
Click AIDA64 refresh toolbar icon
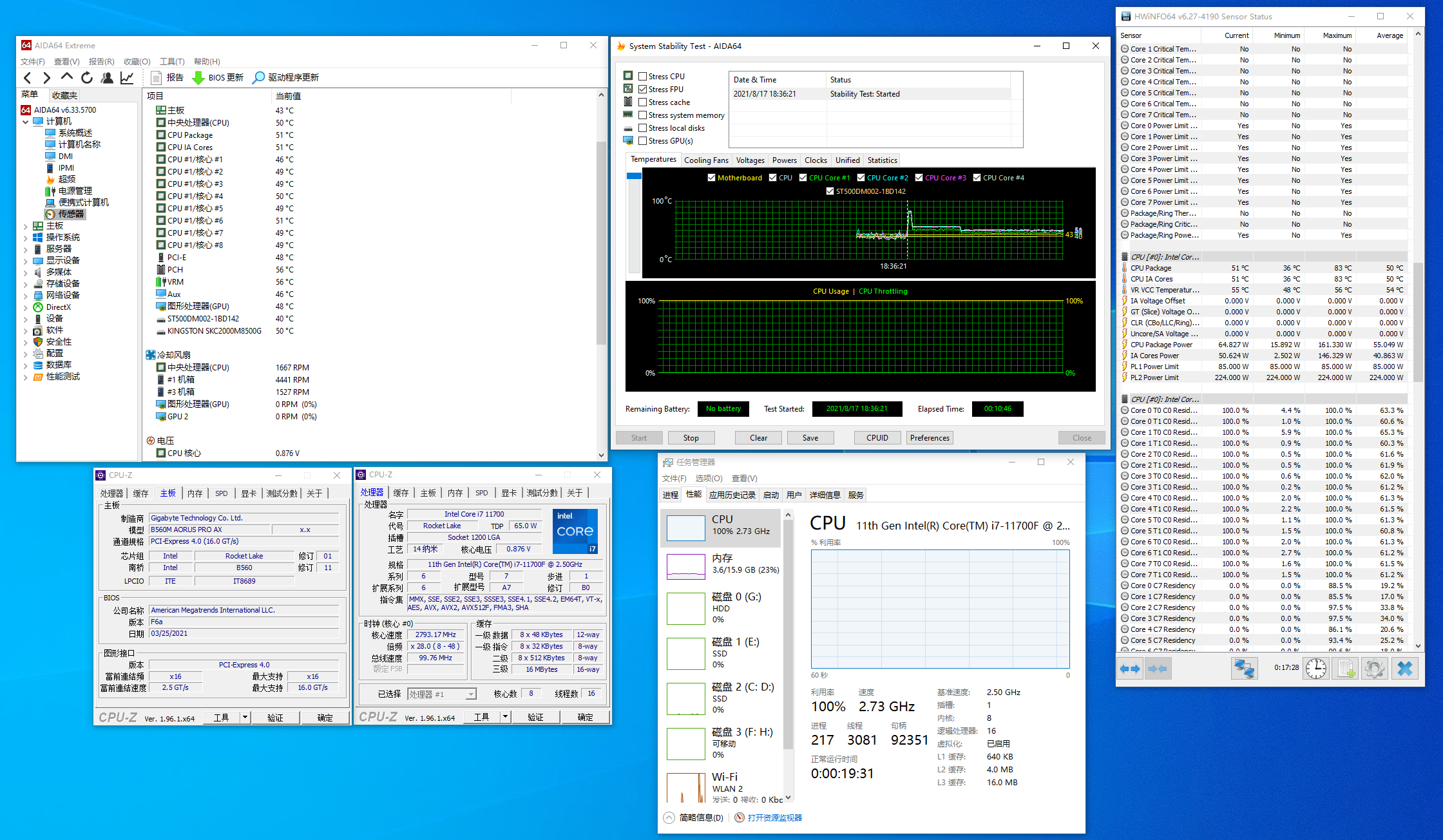pos(87,78)
